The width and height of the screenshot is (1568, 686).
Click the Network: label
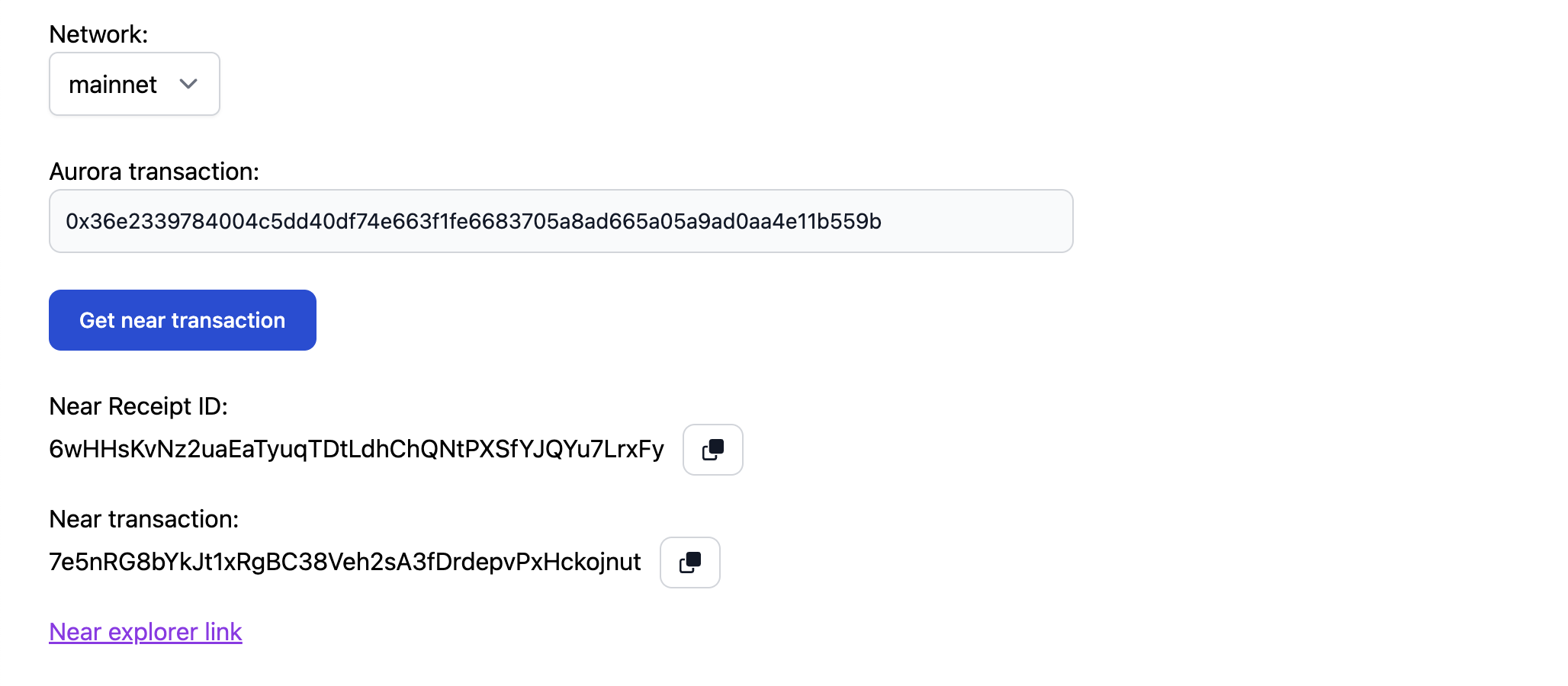click(x=98, y=34)
